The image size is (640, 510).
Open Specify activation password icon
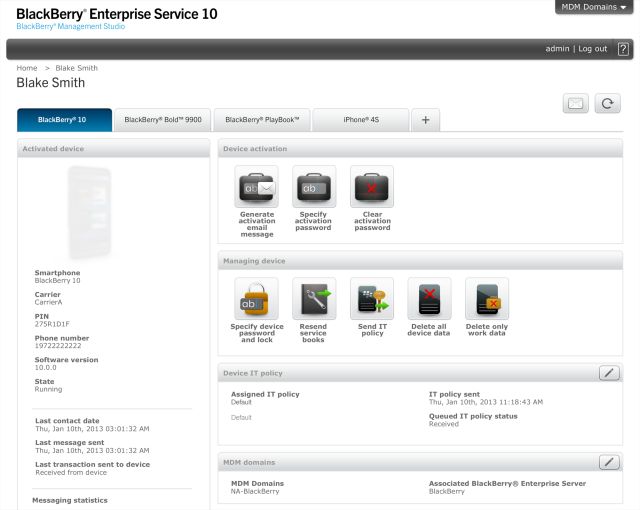pyautogui.click(x=314, y=187)
